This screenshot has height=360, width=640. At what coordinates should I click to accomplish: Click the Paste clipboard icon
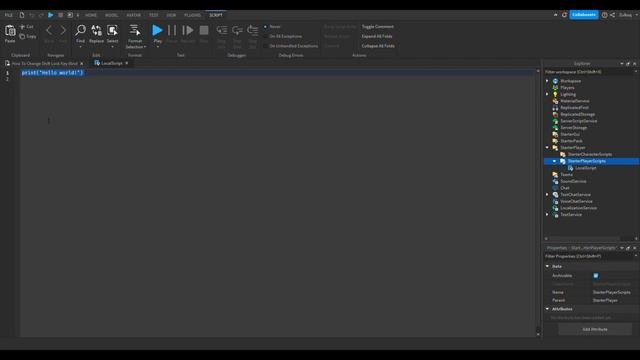click(x=10, y=31)
